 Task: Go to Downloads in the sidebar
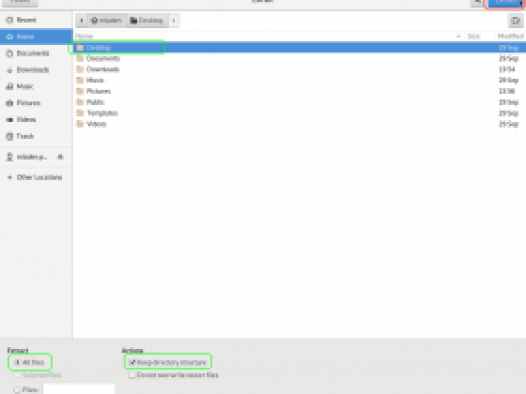pos(33,70)
